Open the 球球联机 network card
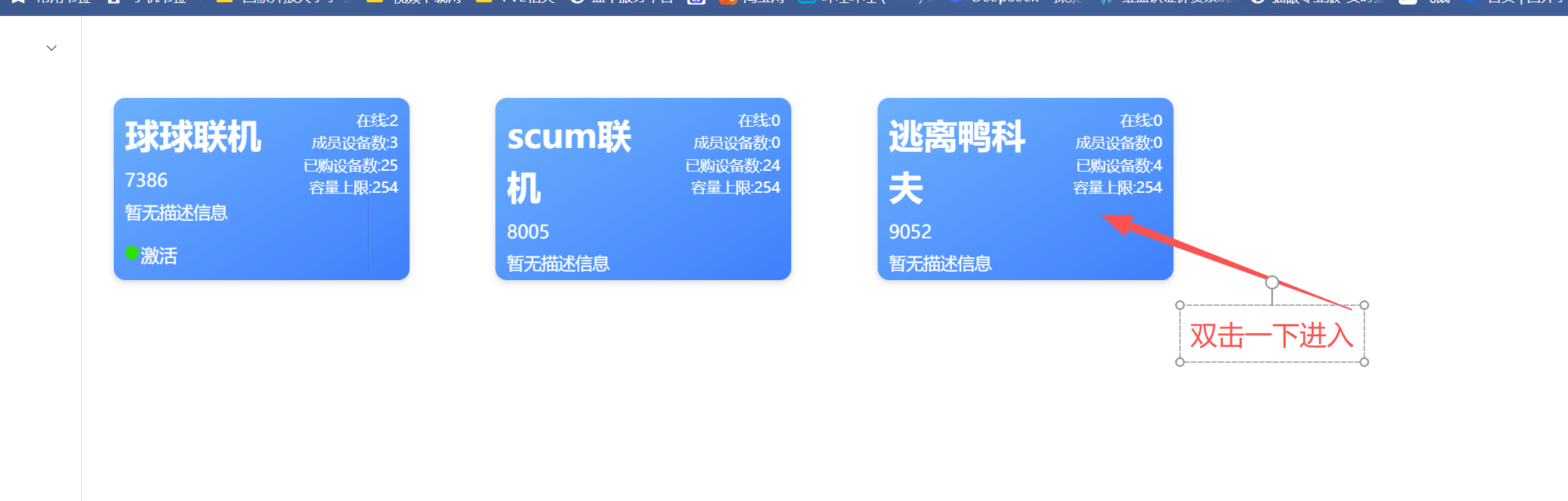Screen dimensions: 1568x501 (x=262, y=189)
